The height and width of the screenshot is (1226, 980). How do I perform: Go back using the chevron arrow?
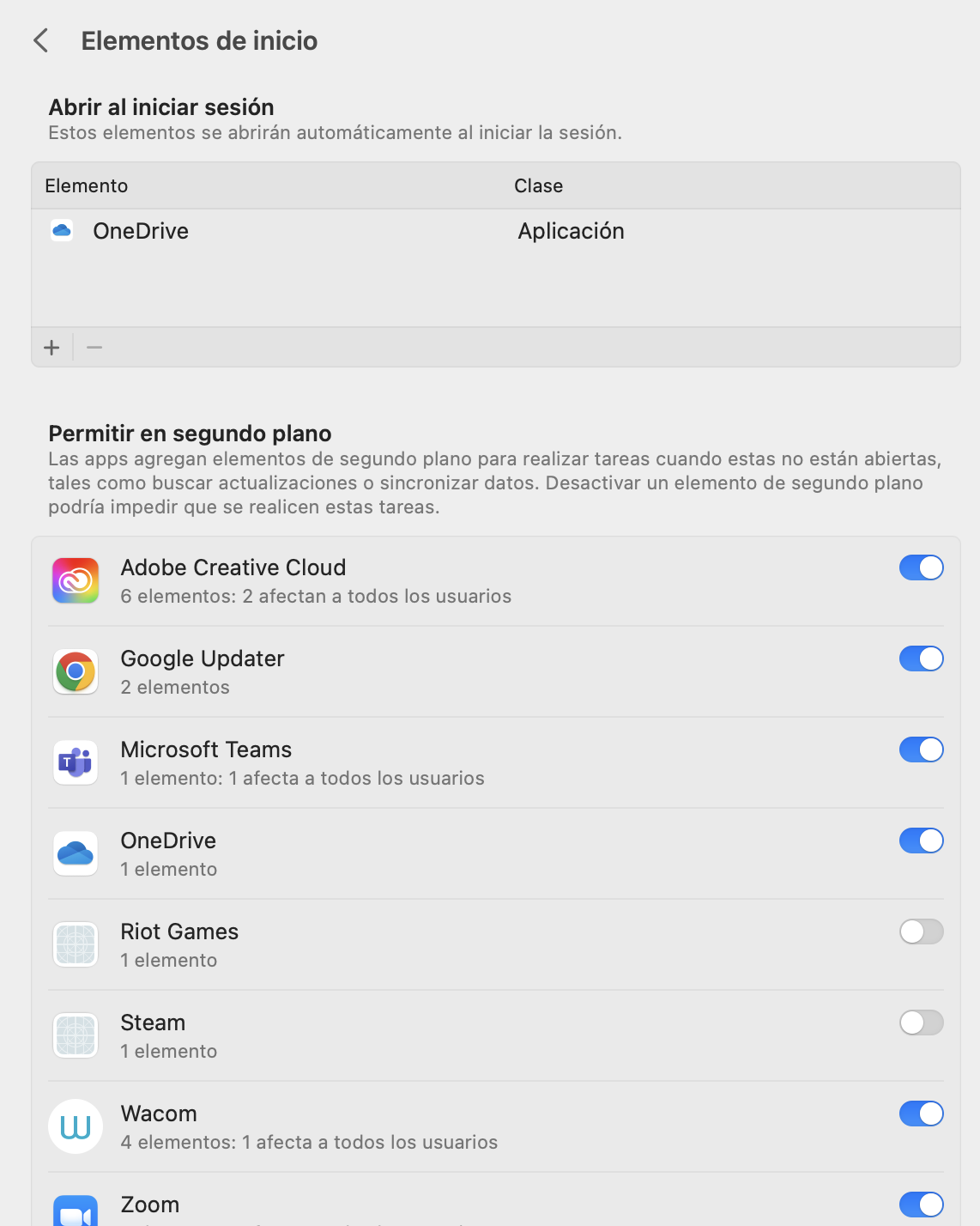(x=40, y=40)
